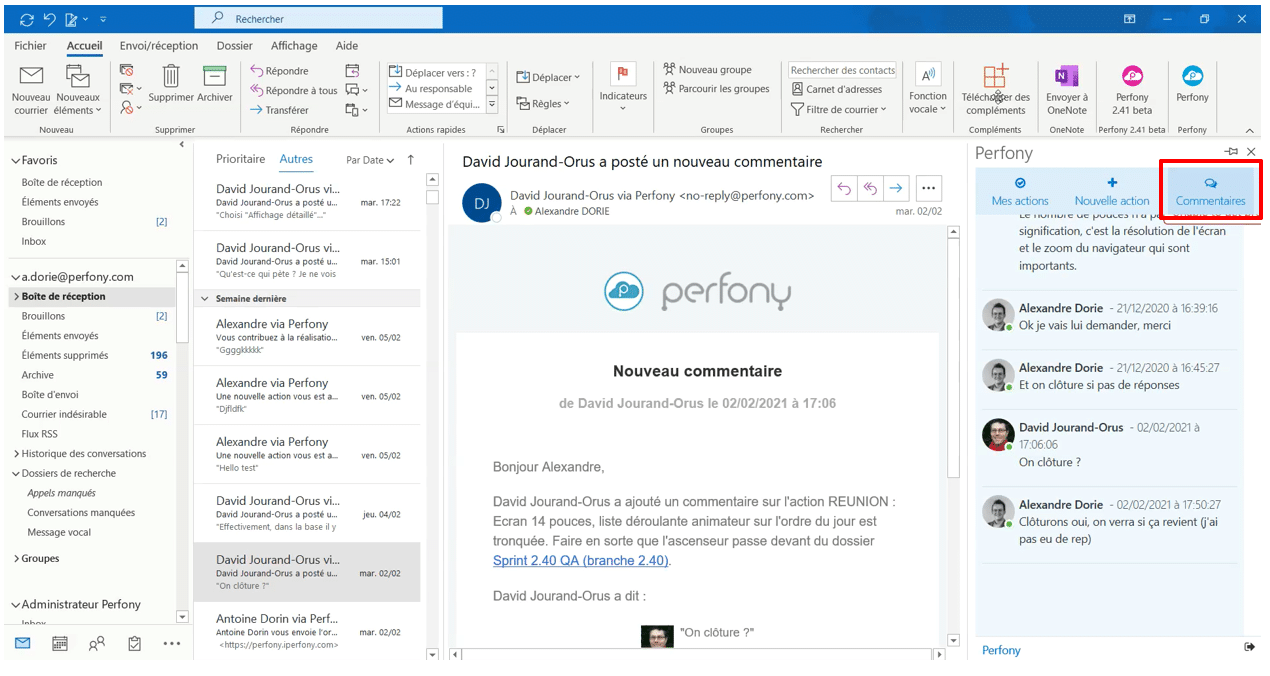The width and height of the screenshot is (1270, 676).
Task: Open the calendar view in bottom navigation
Action: [x=59, y=643]
